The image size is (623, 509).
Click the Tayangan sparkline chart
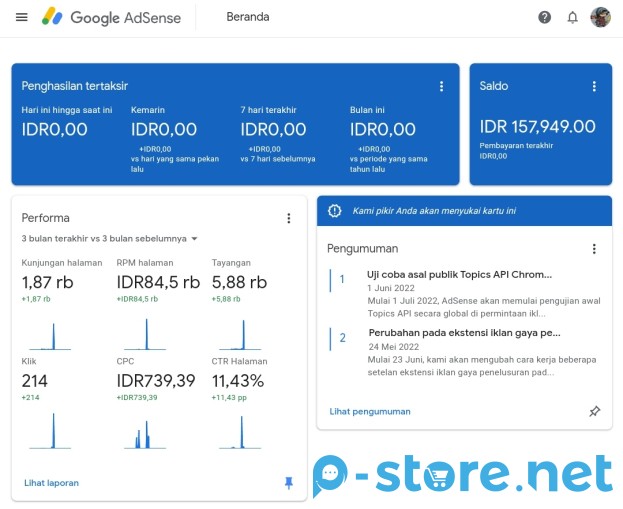(240, 335)
